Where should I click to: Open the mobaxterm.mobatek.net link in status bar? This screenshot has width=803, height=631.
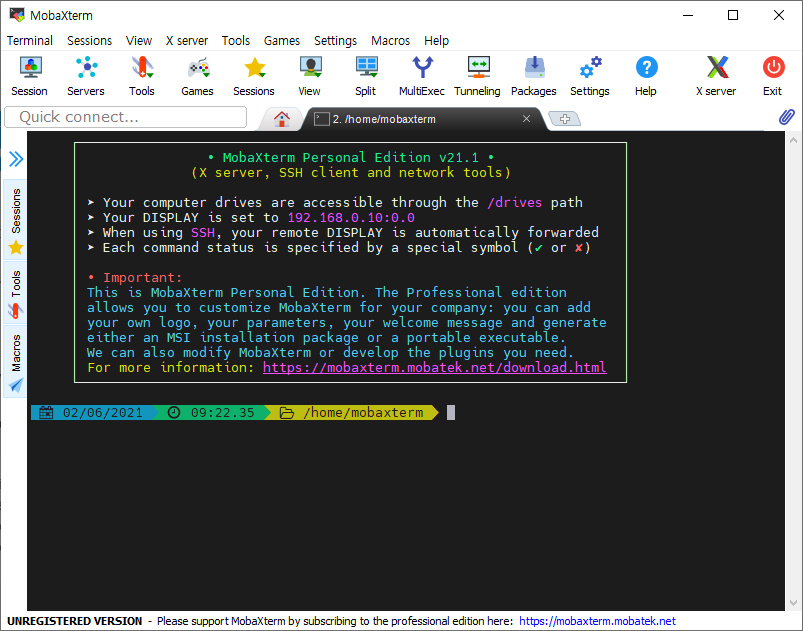597,621
